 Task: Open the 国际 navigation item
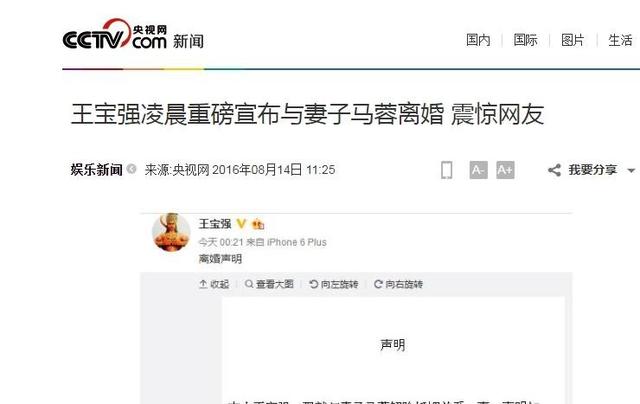click(x=525, y=40)
